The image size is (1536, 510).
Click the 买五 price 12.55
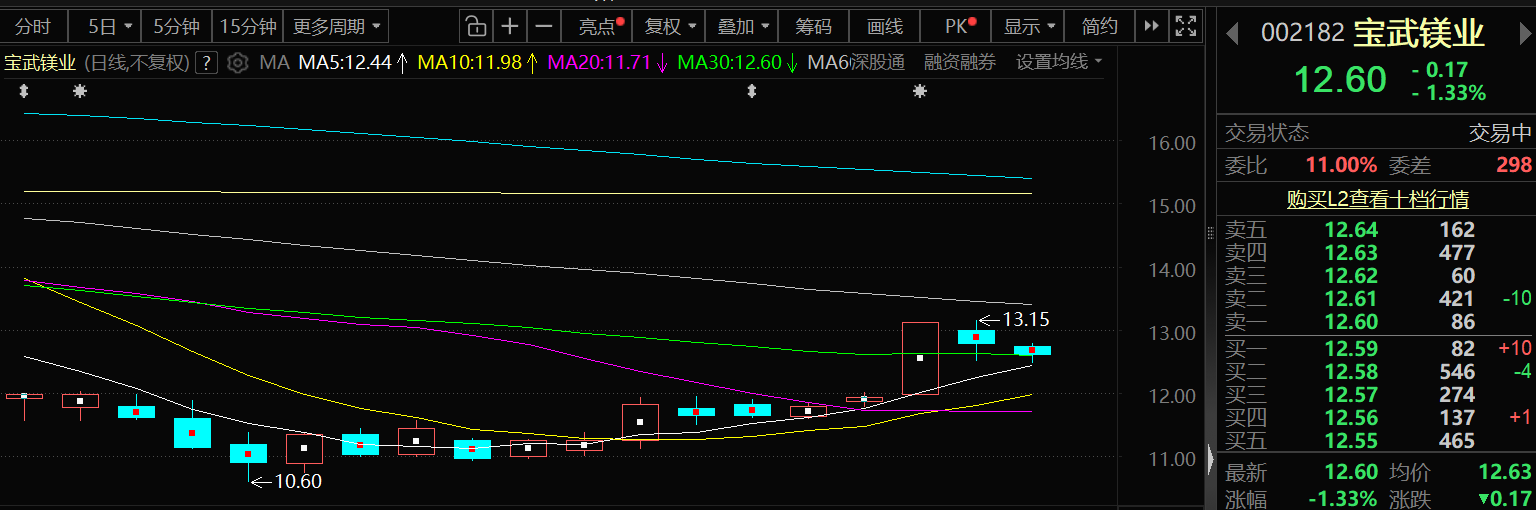pos(1351,441)
